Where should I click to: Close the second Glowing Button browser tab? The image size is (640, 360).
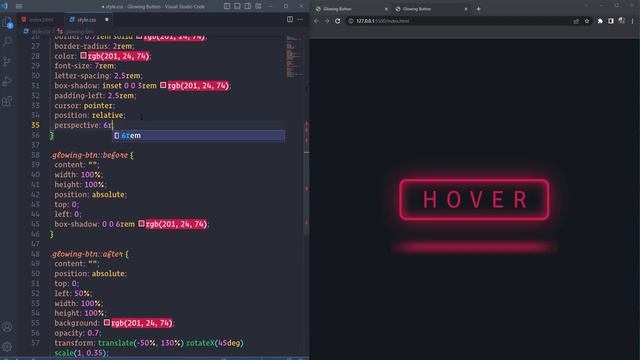(466, 9)
